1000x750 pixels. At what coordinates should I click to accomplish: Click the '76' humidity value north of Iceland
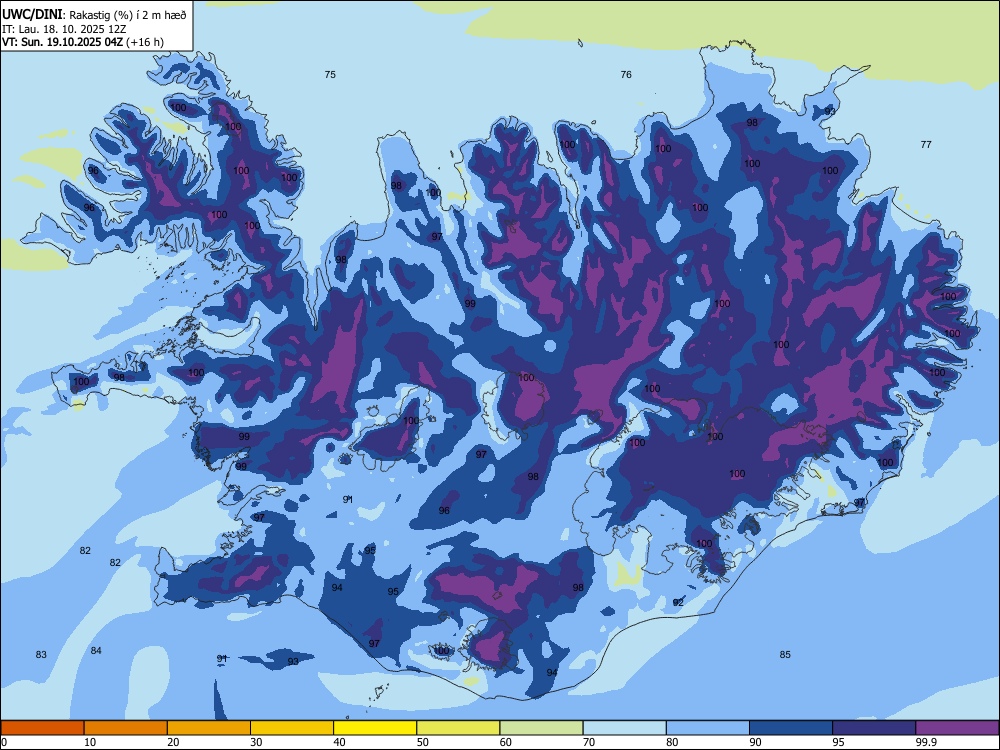tap(626, 75)
